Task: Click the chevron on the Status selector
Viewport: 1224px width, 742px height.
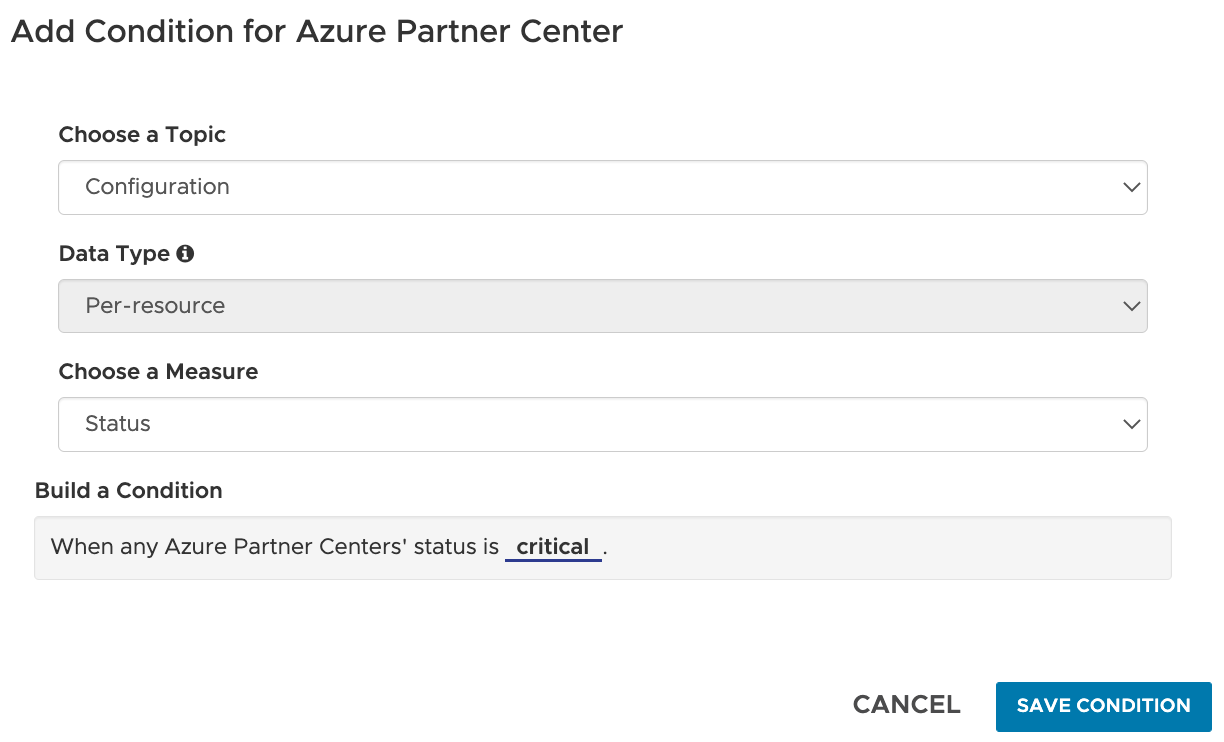Action: click(1130, 424)
